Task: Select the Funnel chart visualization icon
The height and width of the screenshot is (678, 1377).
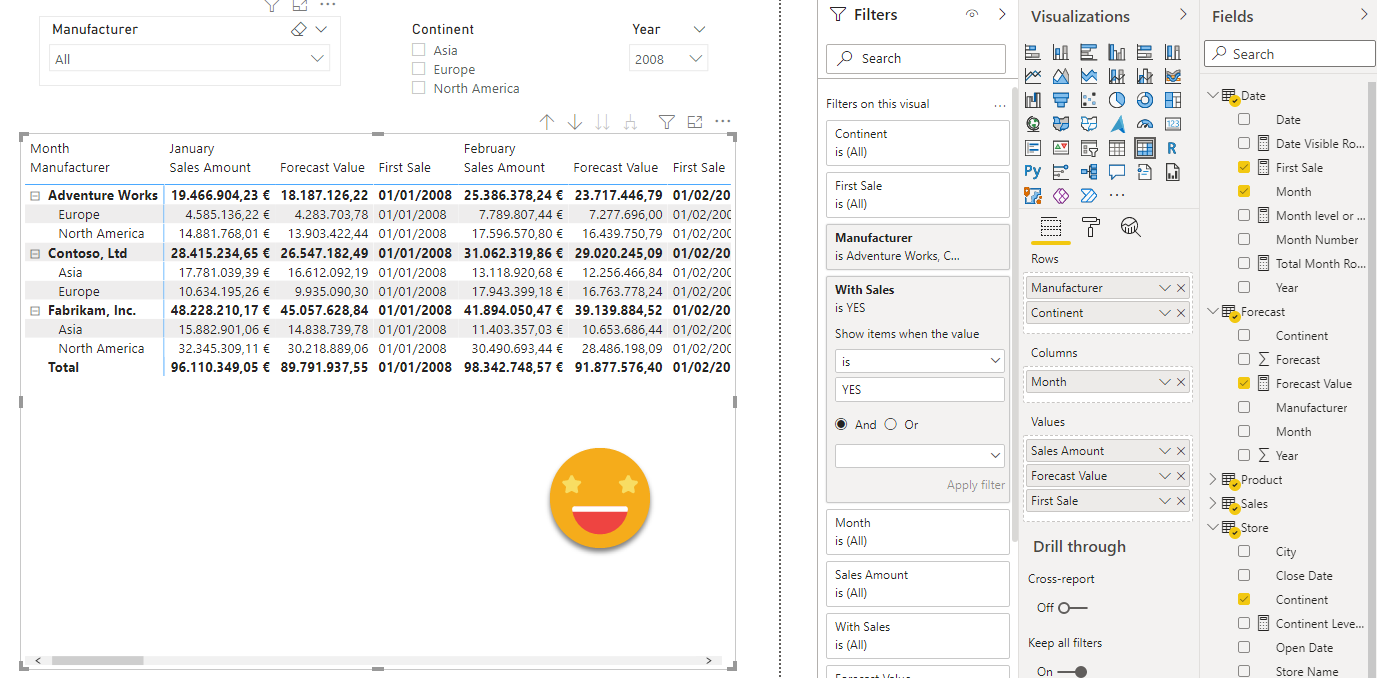Action: click(x=1061, y=100)
